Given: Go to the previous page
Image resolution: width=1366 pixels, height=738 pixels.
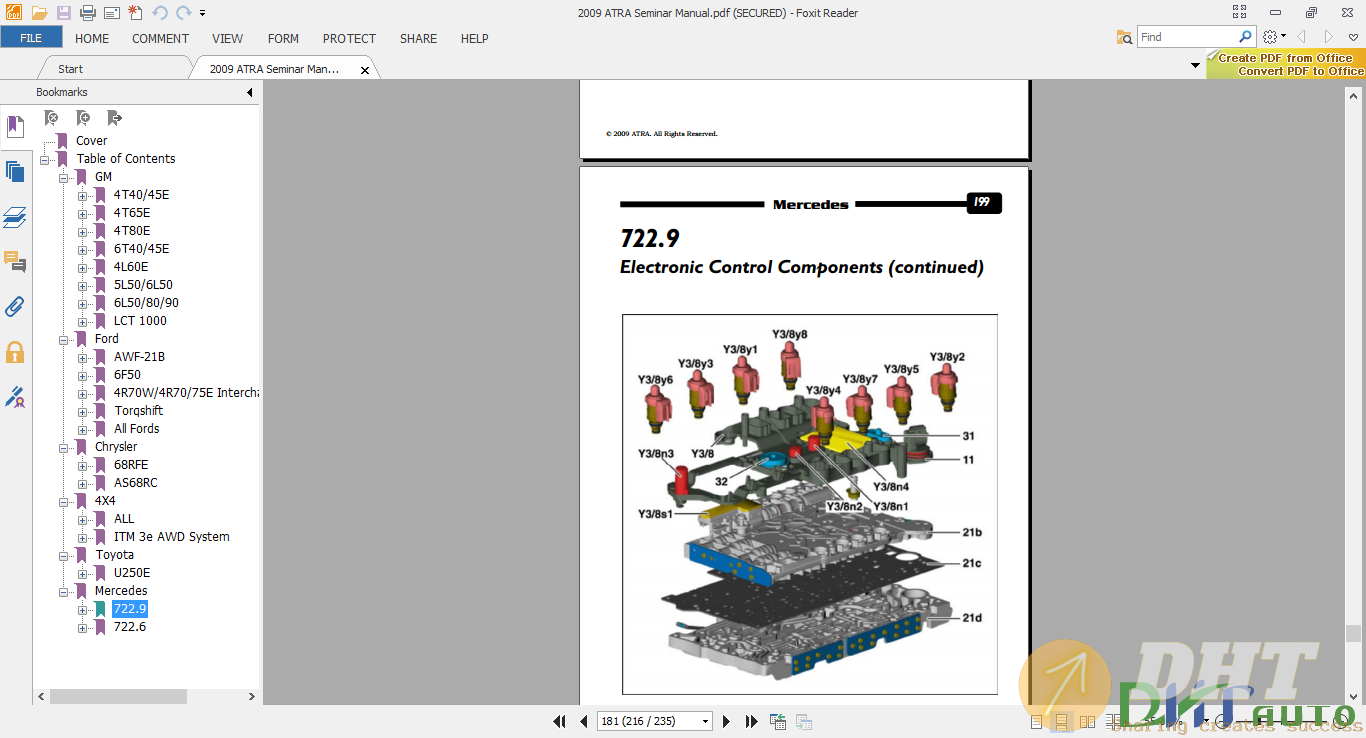Looking at the screenshot, I should tap(584, 721).
